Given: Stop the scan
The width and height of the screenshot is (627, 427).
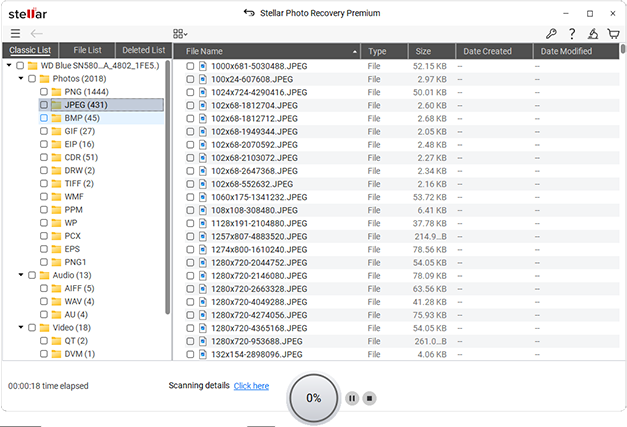Looking at the screenshot, I should point(369,398).
